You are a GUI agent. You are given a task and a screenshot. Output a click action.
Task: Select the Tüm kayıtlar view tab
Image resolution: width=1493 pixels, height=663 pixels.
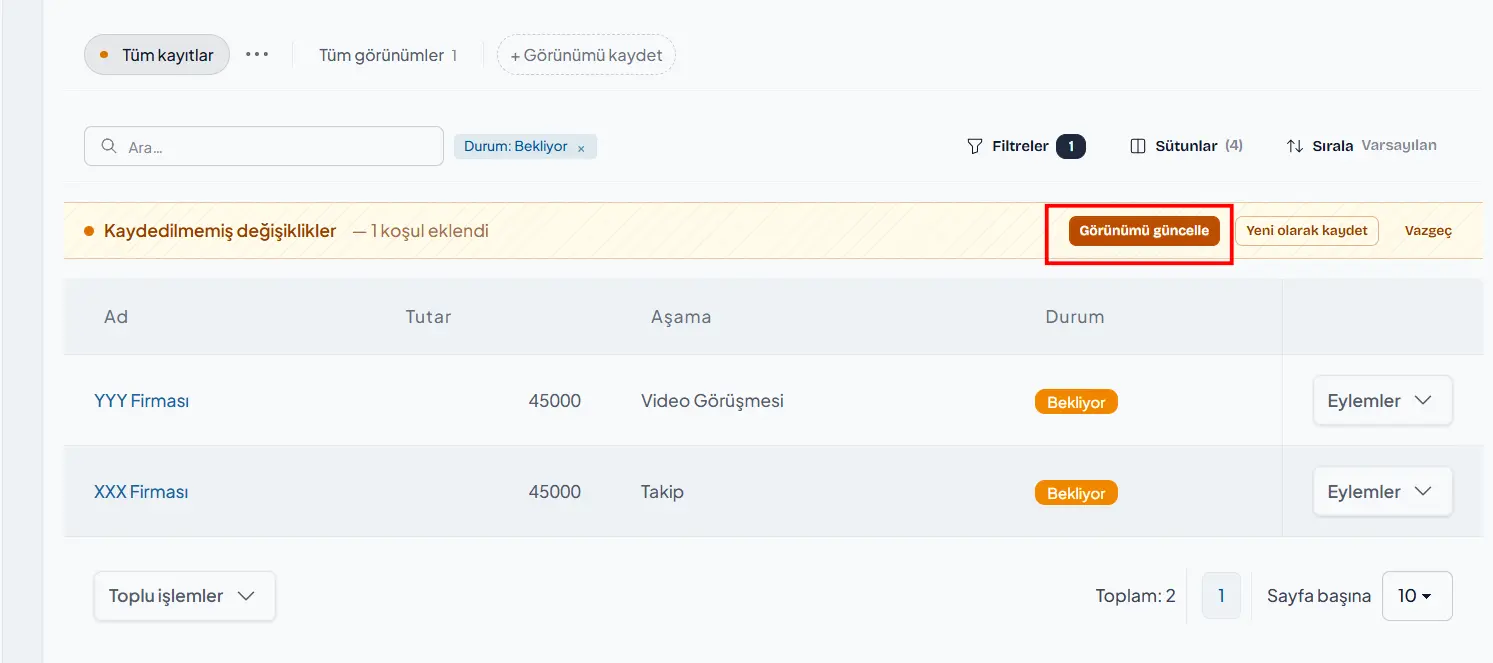point(157,55)
